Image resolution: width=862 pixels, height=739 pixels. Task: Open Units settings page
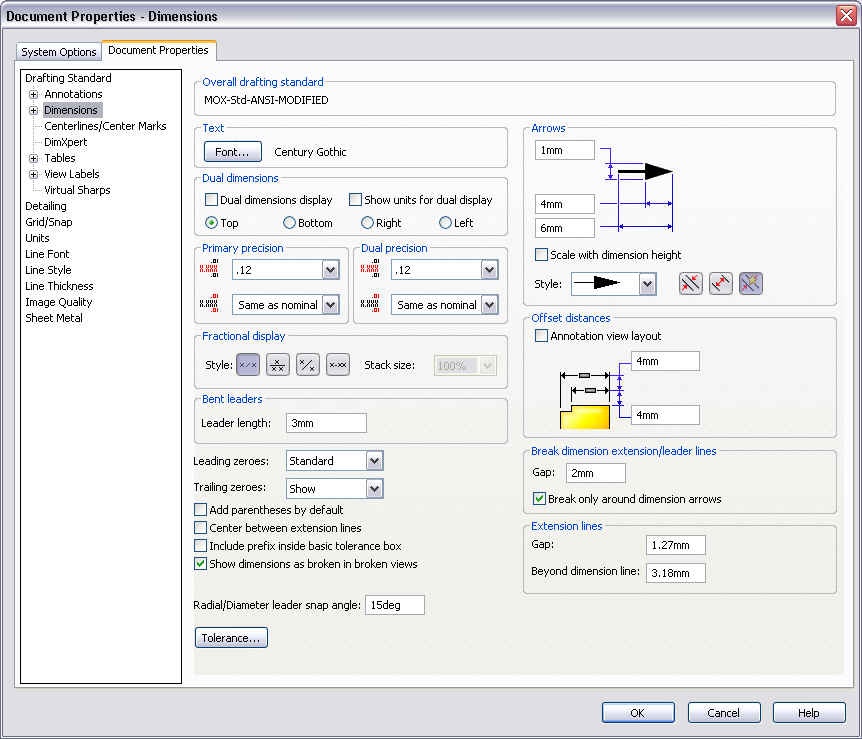point(37,238)
